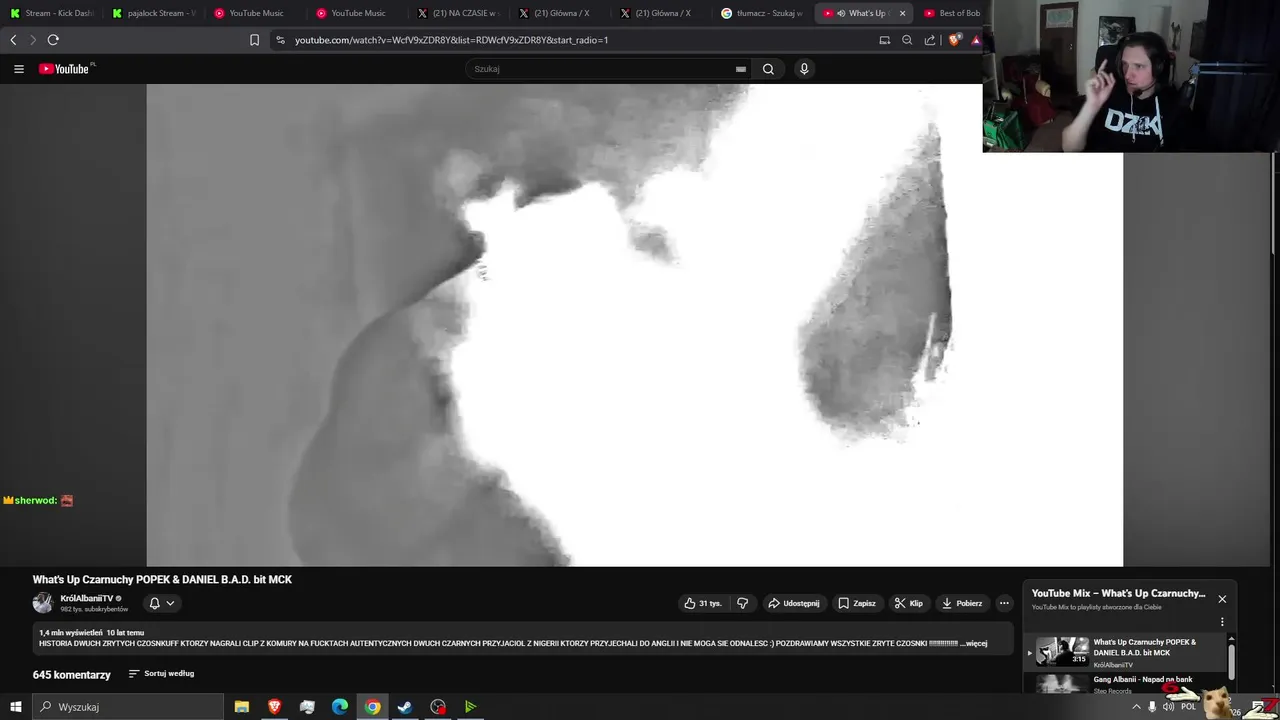Click the search magnifier button on YouTube

[x=768, y=69]
